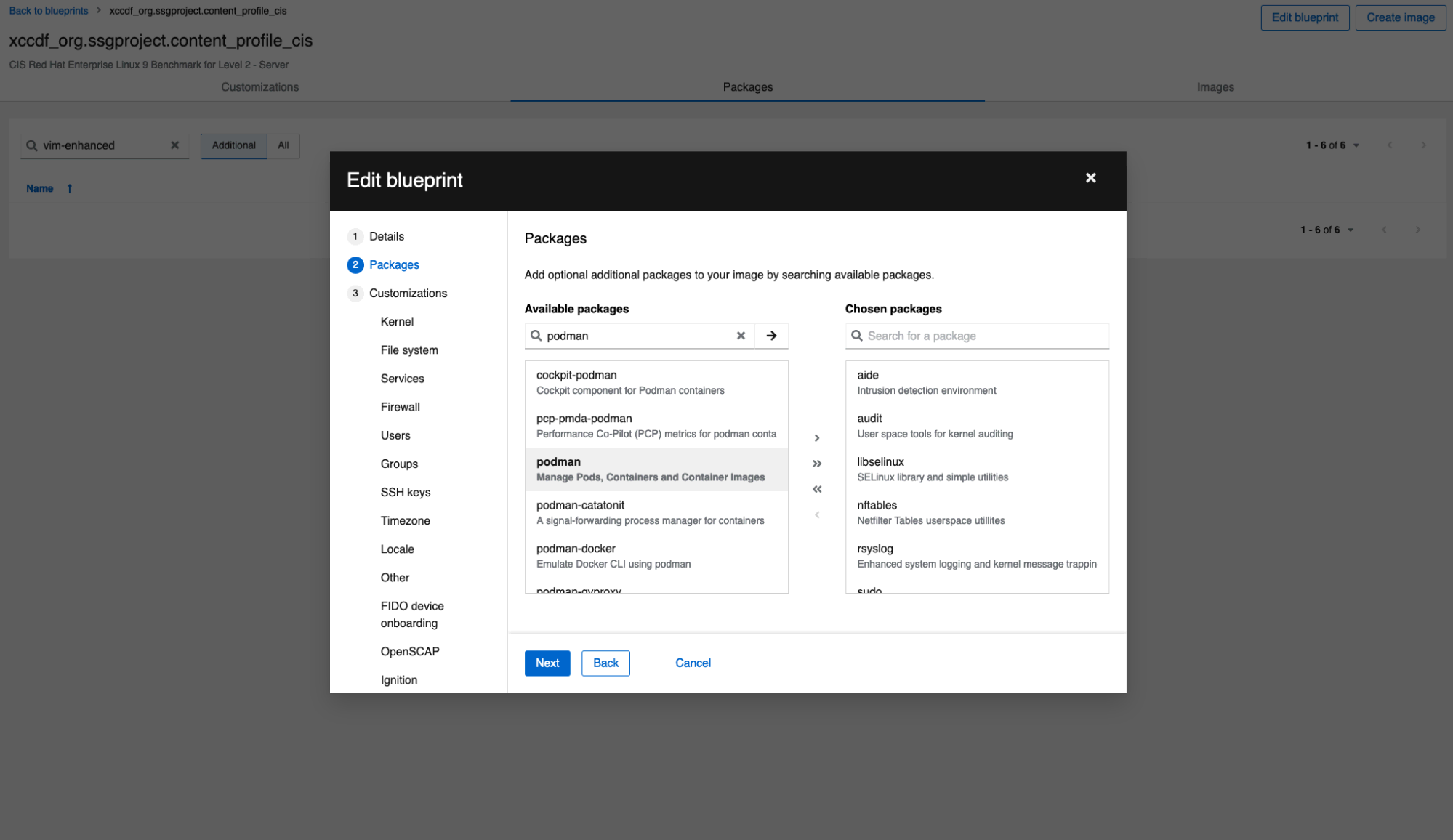
Task: Clear the podman search text
Action: 741,336
